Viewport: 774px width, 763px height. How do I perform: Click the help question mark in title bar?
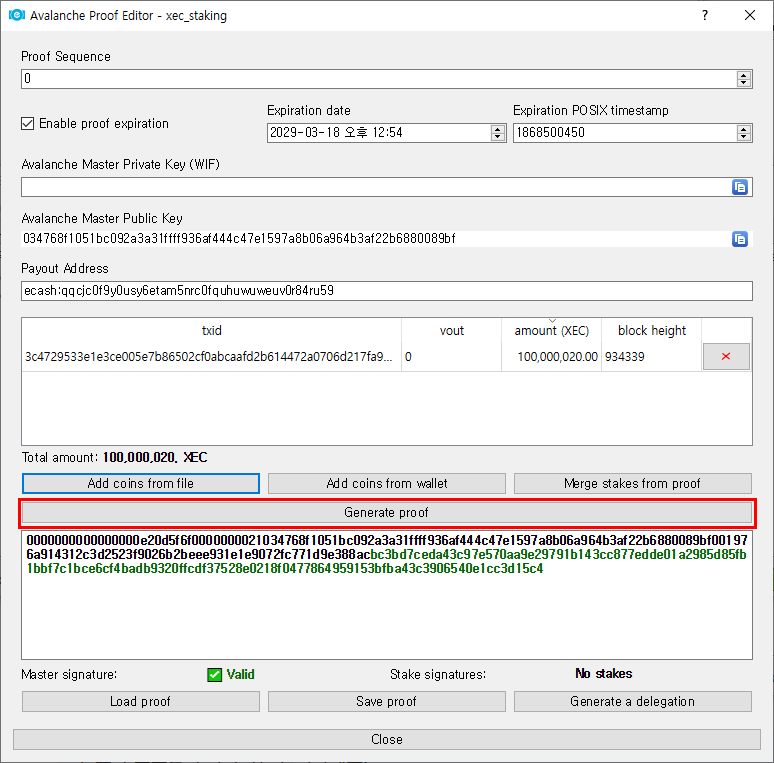point(704,16)
